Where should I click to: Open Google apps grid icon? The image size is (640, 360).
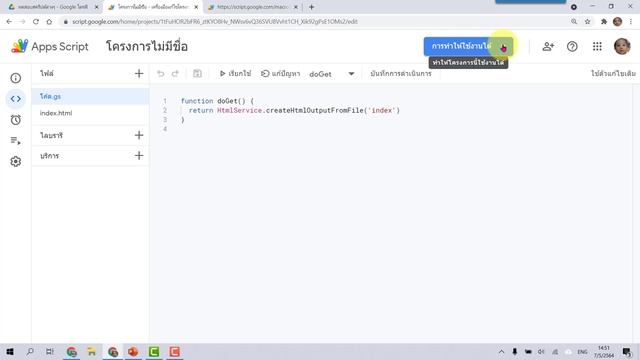pos(597,47)
